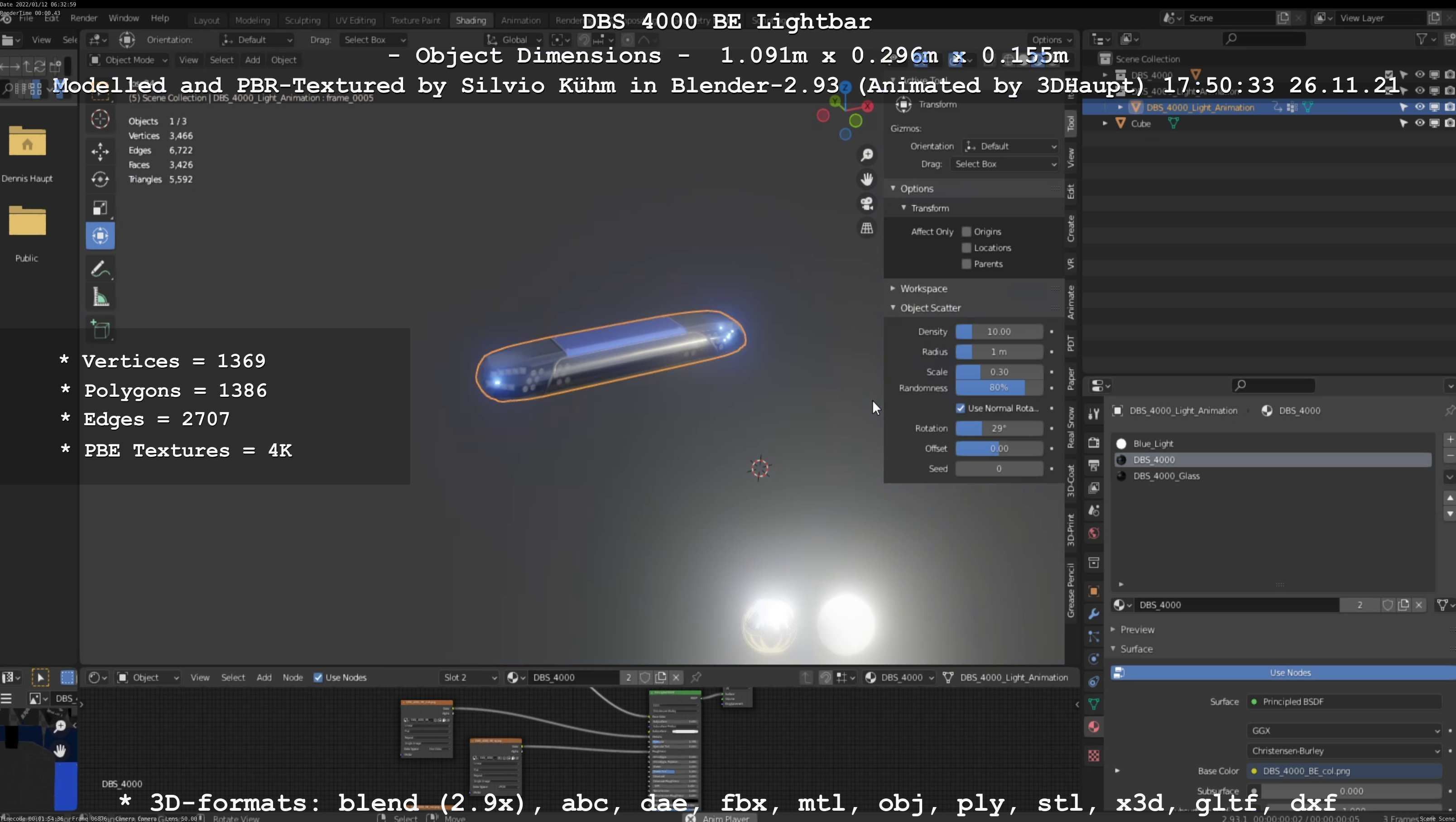
Task: Select the Add Cube tool
Action: [100, 330]
